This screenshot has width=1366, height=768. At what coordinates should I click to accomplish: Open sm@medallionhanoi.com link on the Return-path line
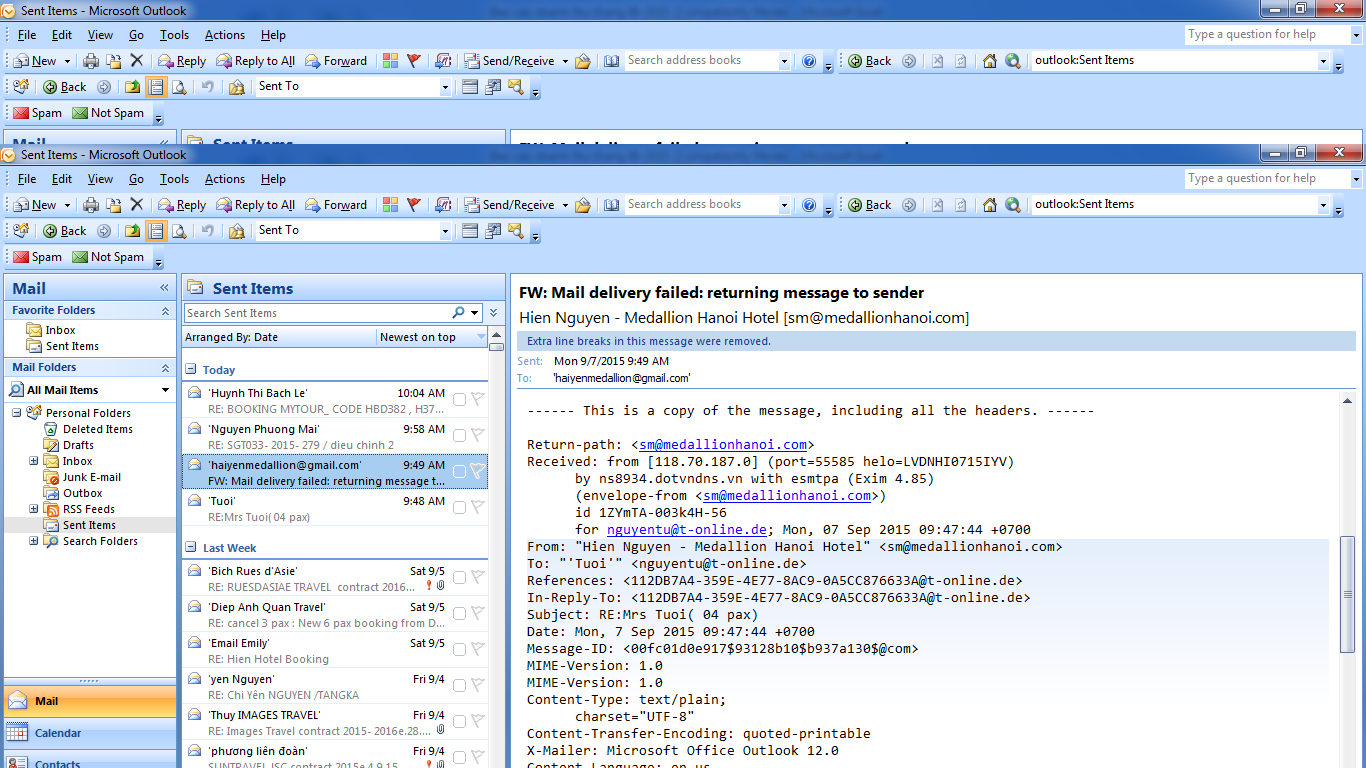click(x=723, y=445)
